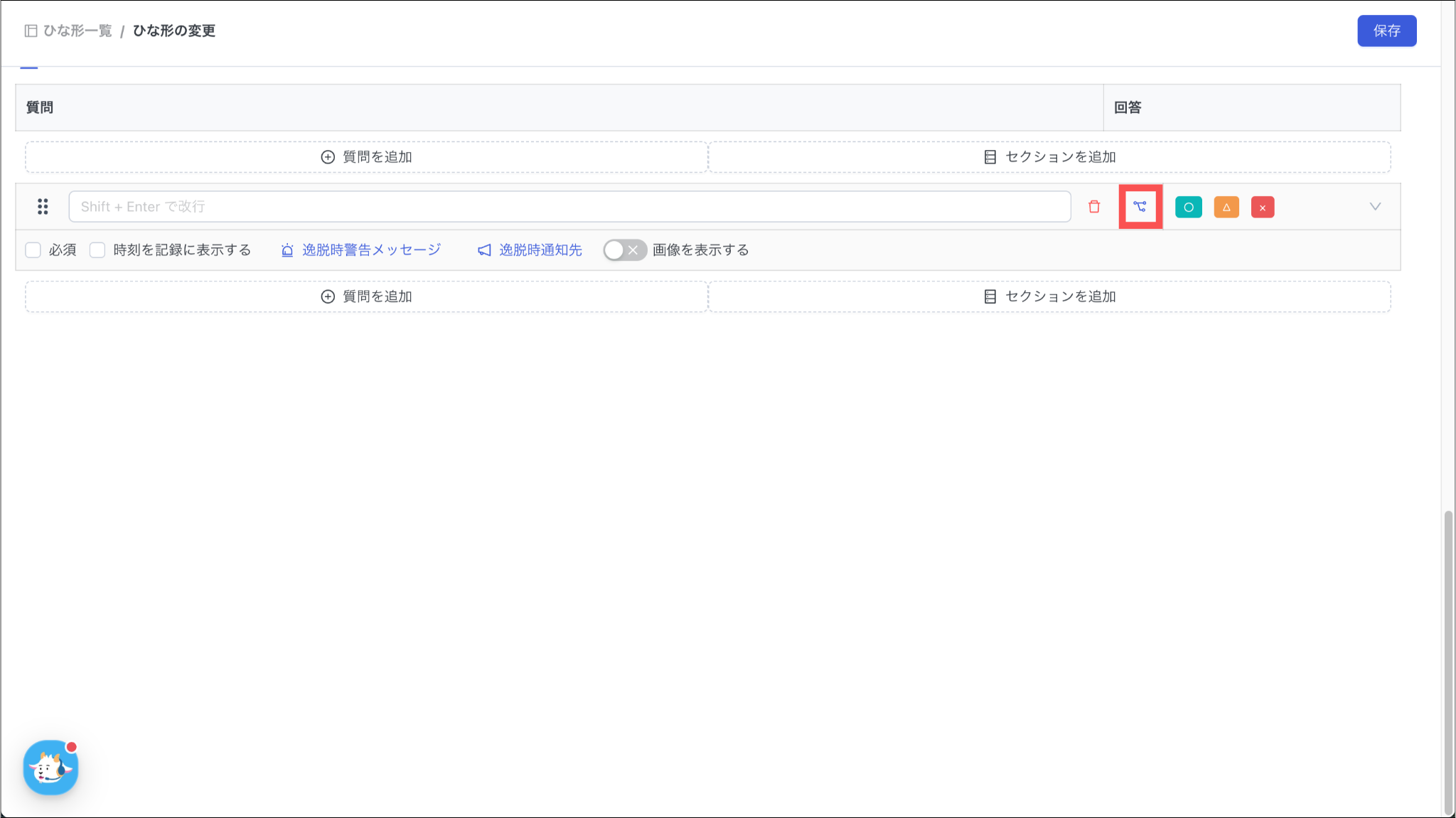
Task: Go back to ひな形一覧 breadcrumb
Action: [77, 31]
